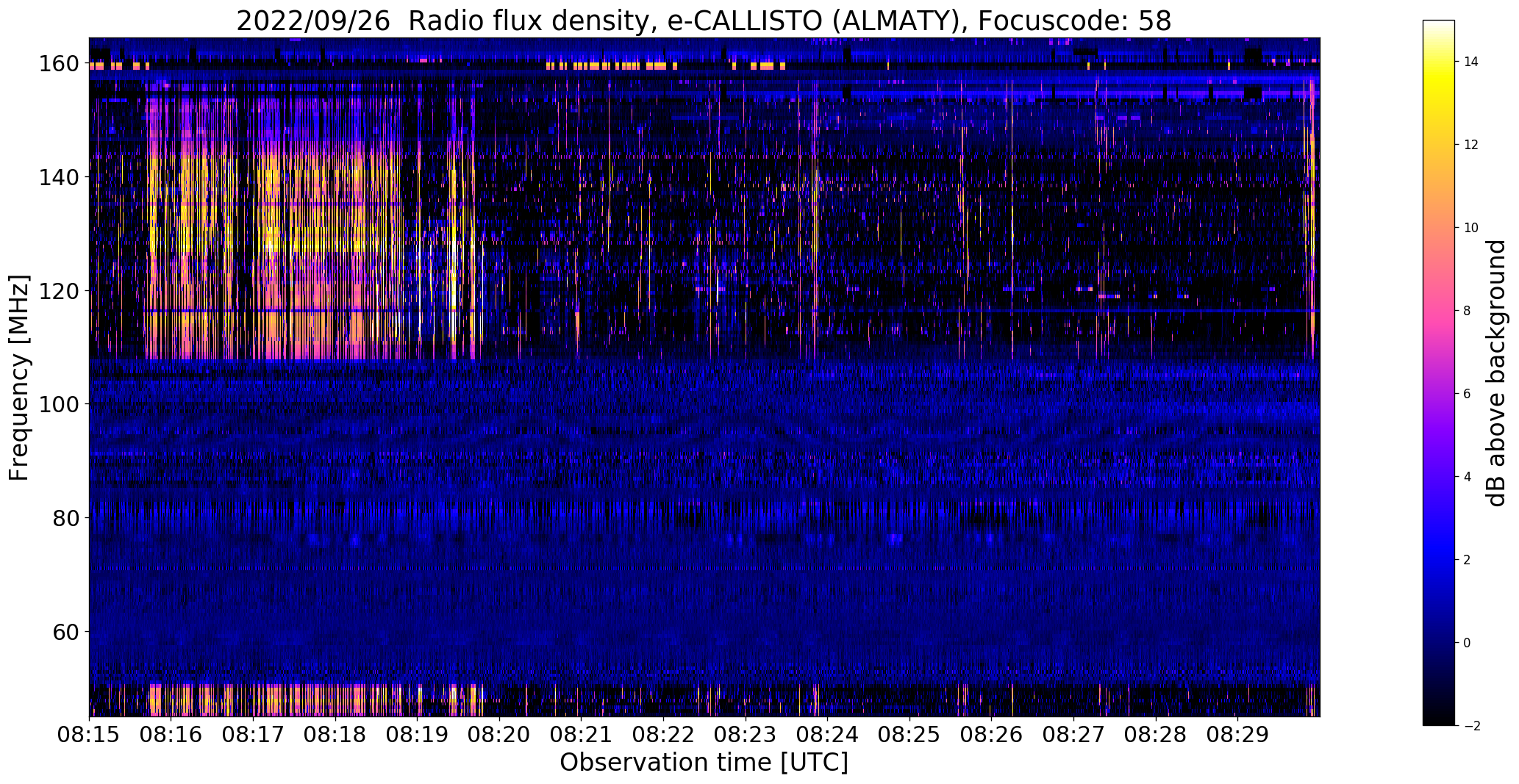
Task: Click the 120 MHz frequency tick label
Action: pos(61,291)
